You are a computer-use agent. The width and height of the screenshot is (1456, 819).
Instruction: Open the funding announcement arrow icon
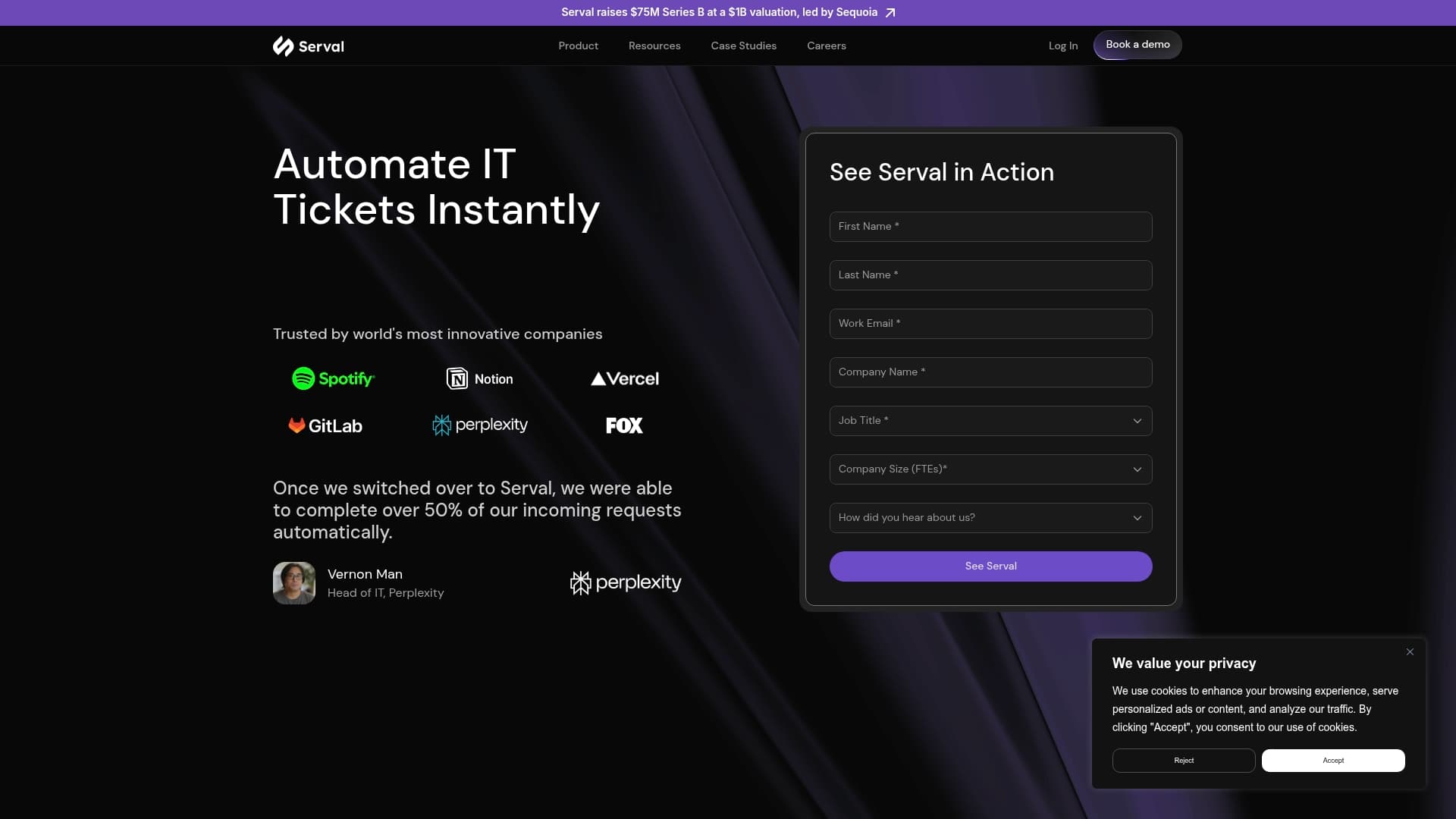[890, 13]
